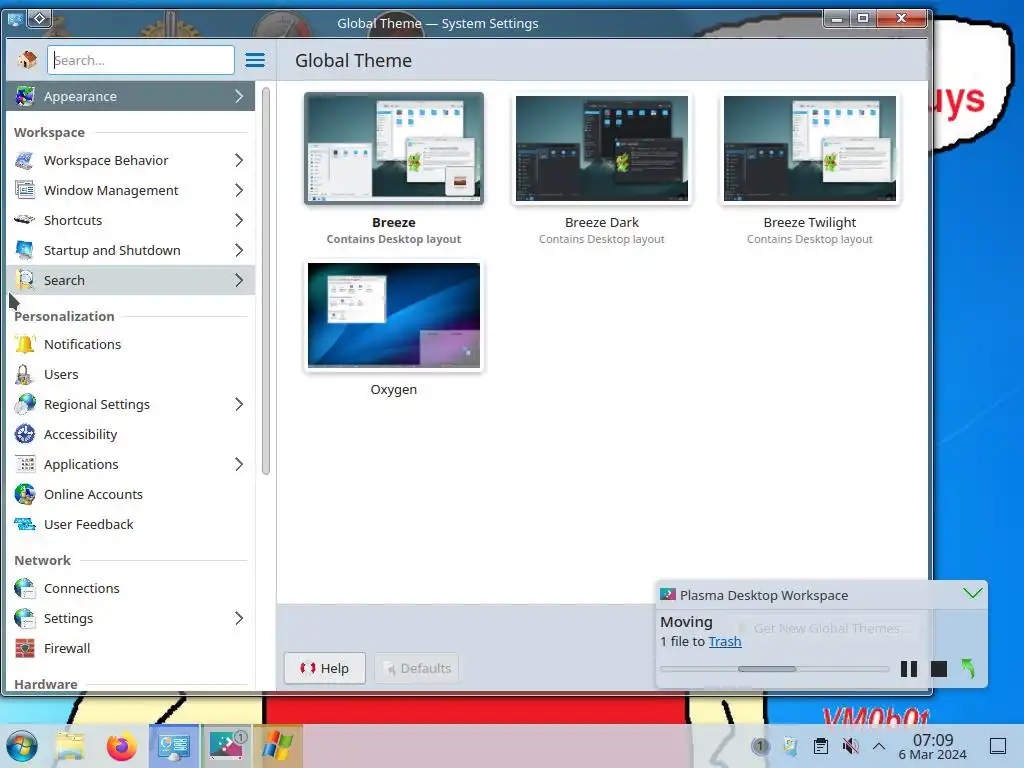Click the Users icon
Screen dimensions: 1024x768
tap(25, 374)
